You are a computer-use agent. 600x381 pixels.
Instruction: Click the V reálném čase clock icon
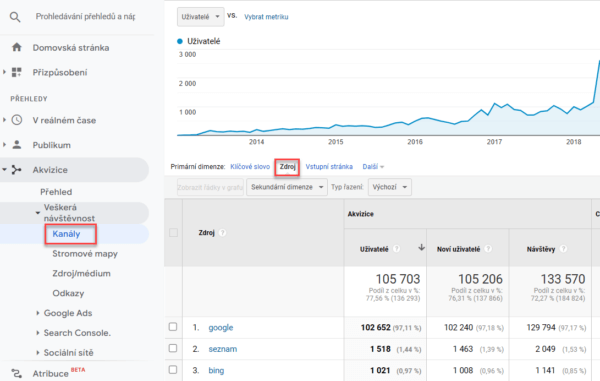tap(16, 120)
